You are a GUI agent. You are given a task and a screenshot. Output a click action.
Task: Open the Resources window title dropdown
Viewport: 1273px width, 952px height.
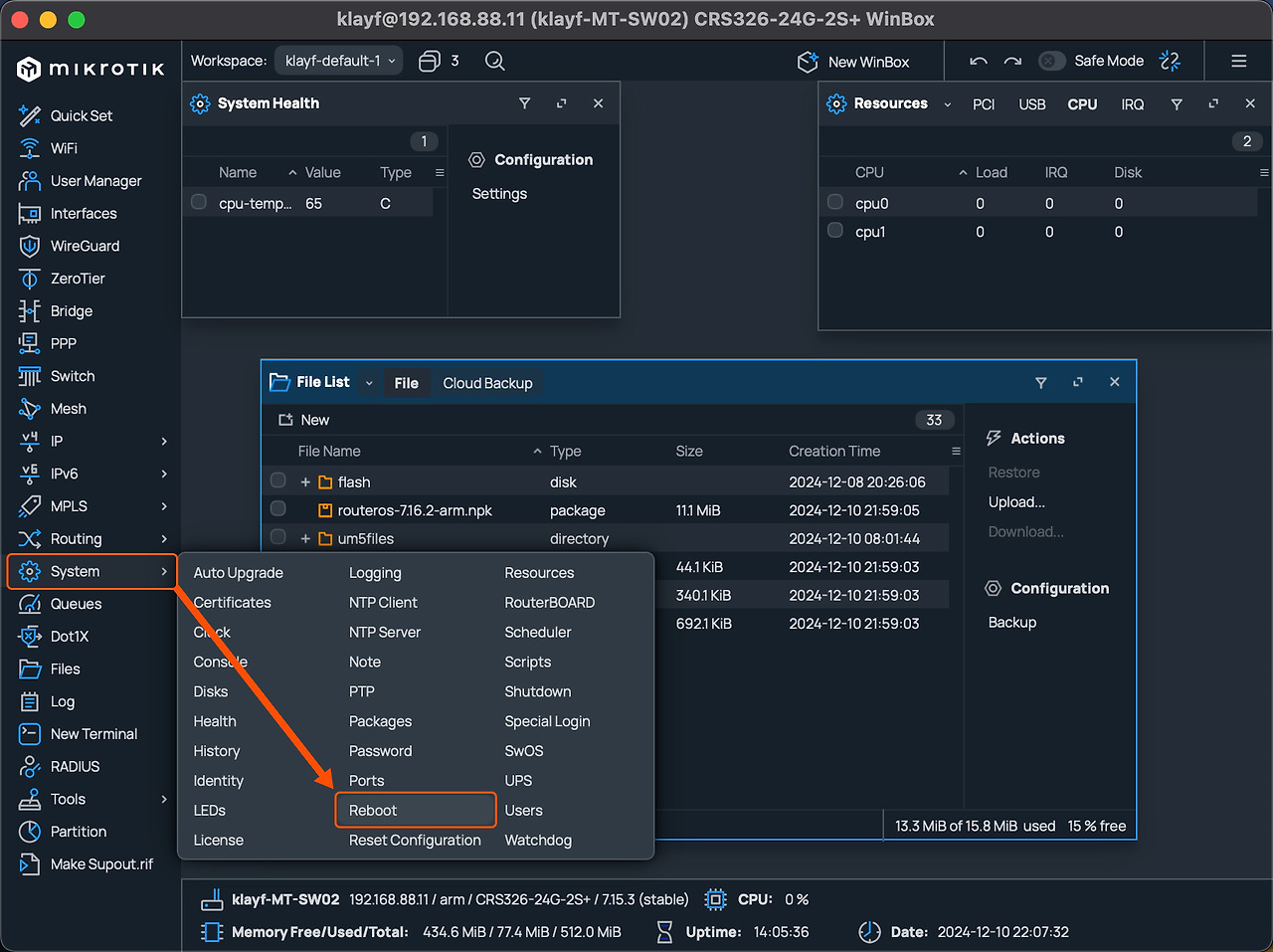[948, 104]
